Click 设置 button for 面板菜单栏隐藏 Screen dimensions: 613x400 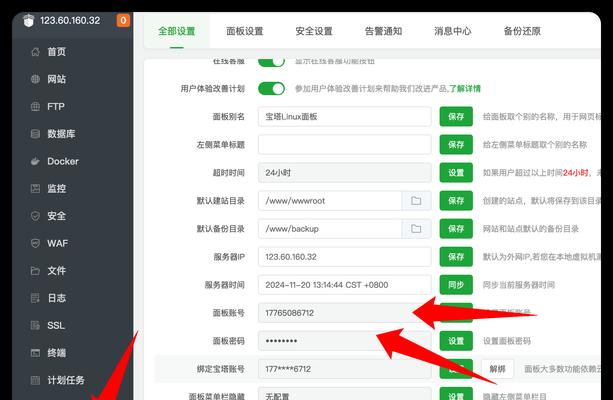tap(456, 394)
